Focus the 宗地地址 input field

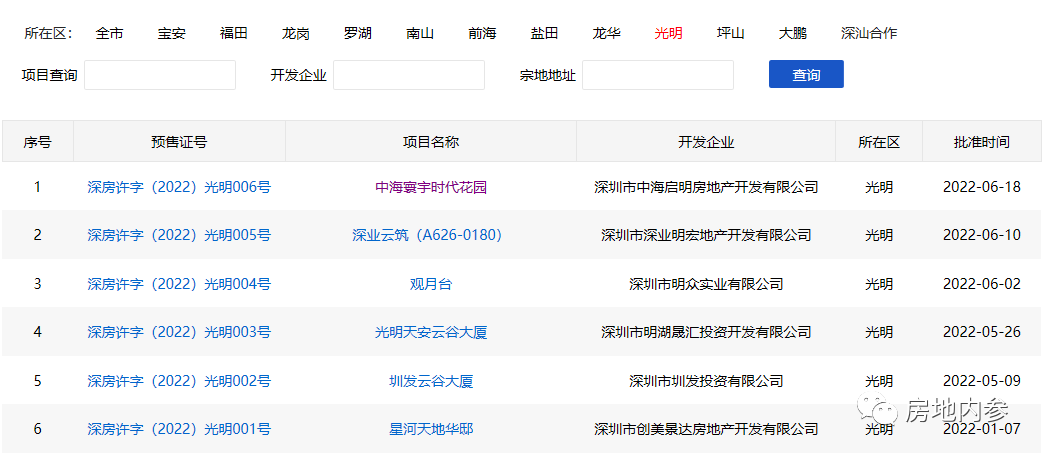tap(658, 75)
